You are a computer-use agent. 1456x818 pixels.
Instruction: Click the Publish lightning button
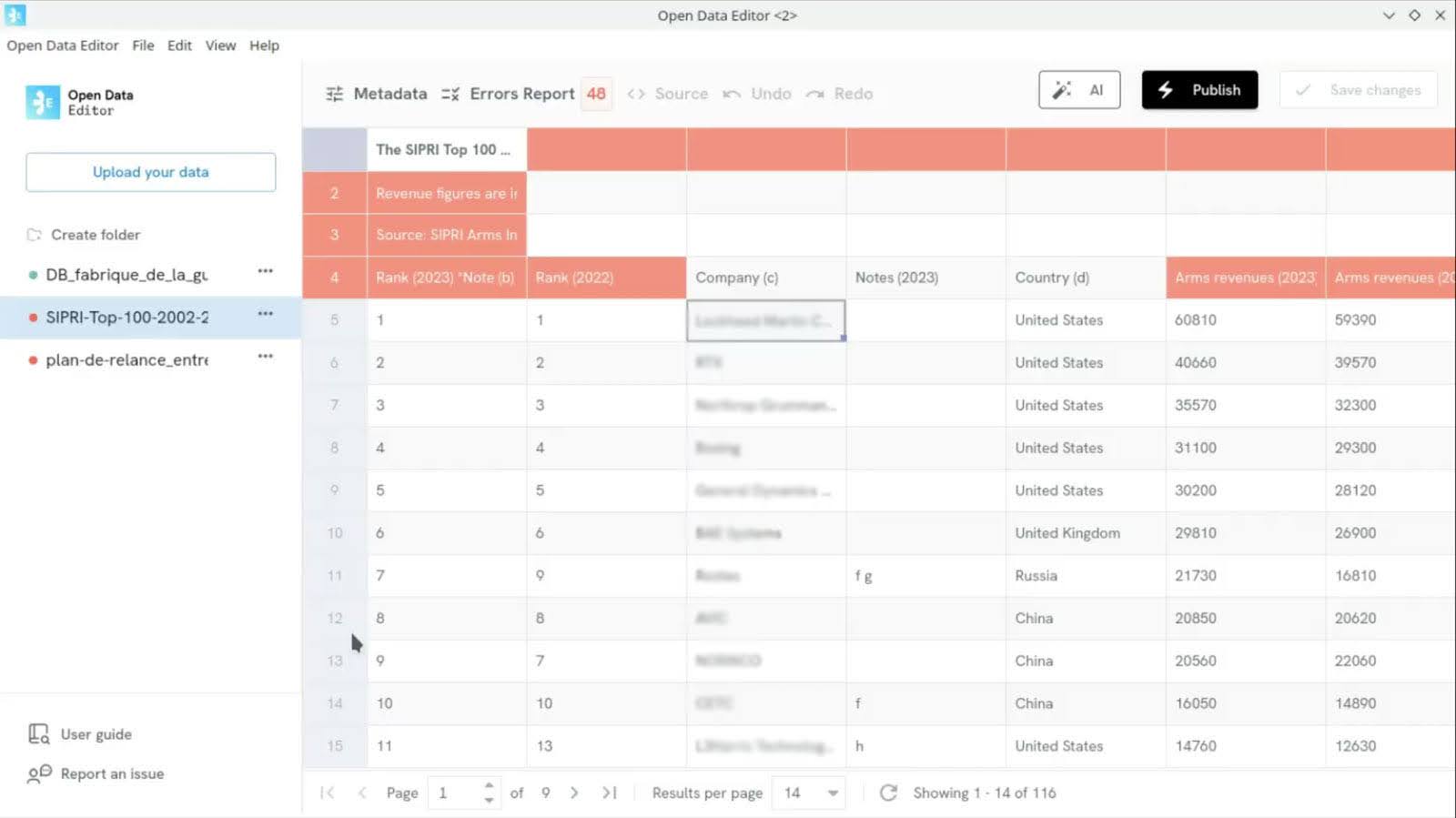pos(1199,90)
